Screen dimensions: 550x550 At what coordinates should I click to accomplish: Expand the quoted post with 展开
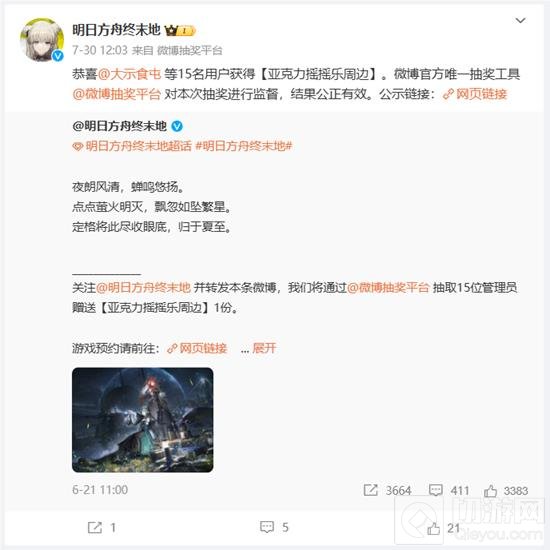[x=264, y=348]
